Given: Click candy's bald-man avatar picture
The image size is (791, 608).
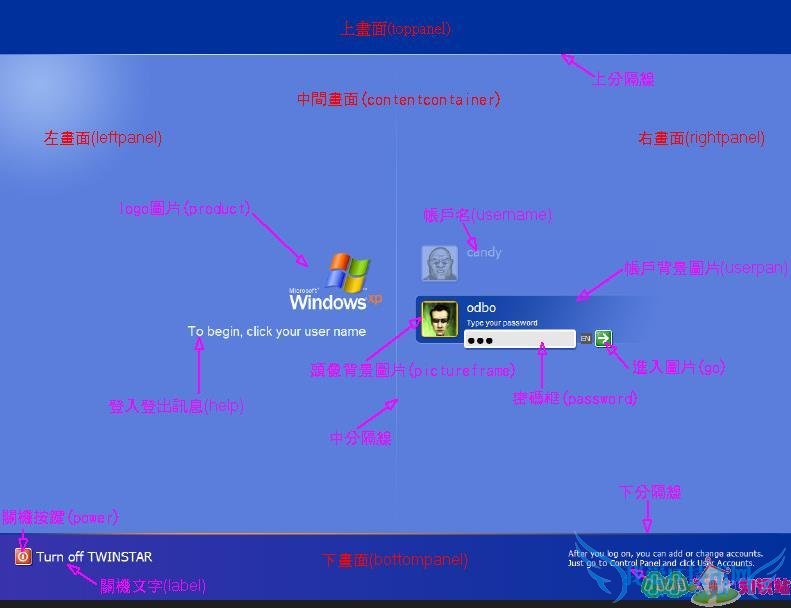Looking at the screenshot, I should point(440,263).
